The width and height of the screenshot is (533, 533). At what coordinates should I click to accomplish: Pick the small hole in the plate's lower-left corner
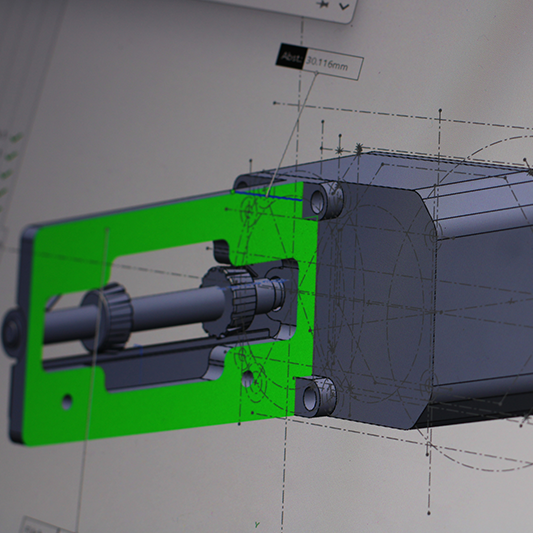67,401
